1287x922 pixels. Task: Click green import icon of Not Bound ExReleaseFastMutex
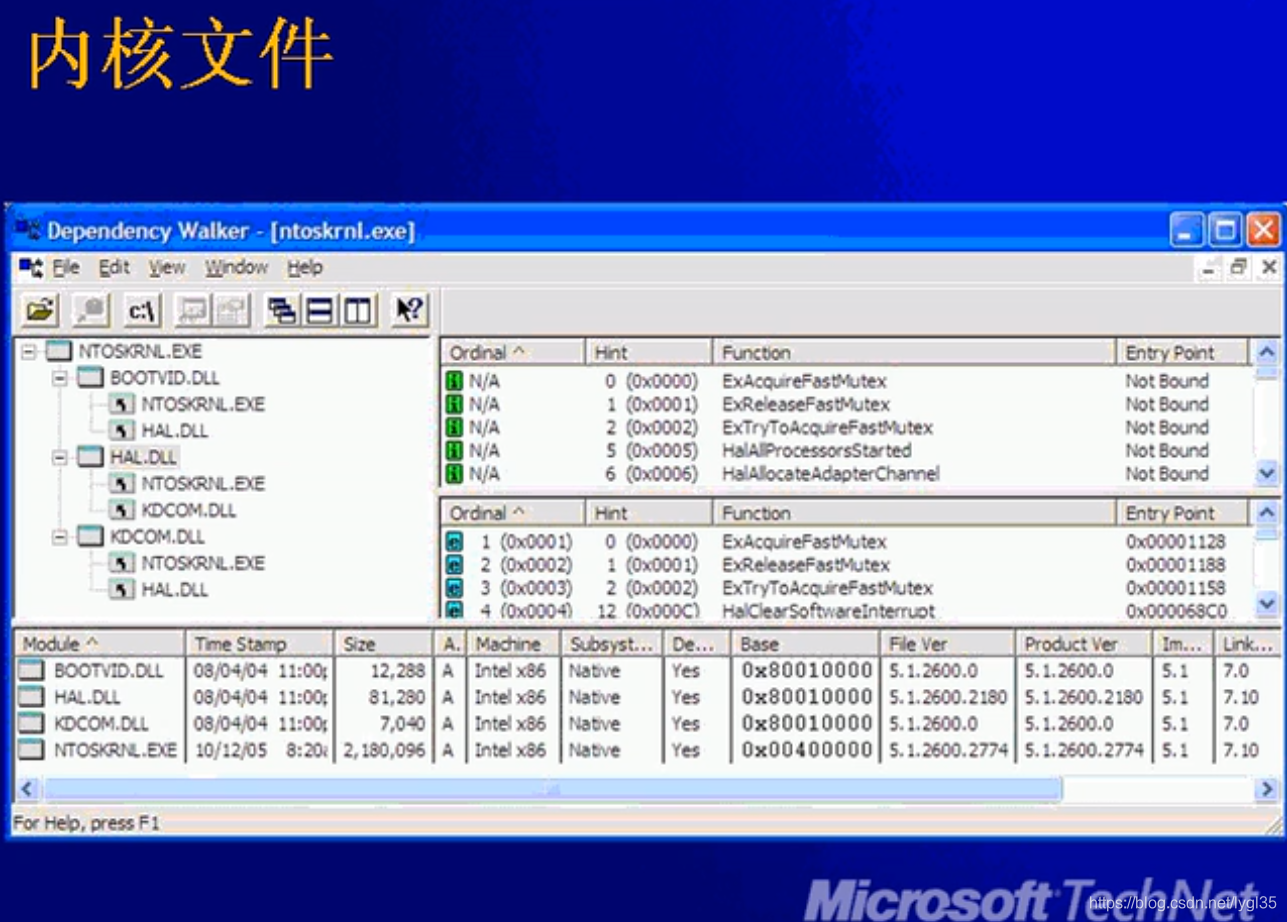click(x=454, y=405)
